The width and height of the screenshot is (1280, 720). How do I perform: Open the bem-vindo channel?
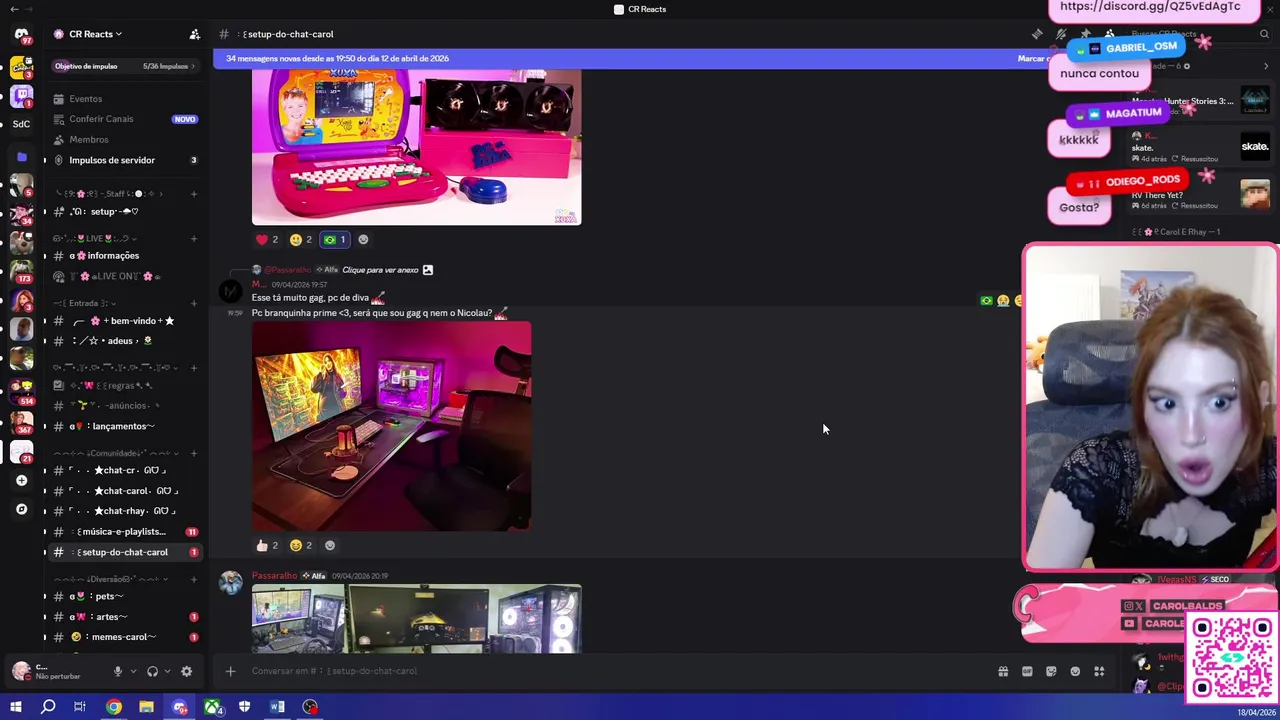coord(124,321)
